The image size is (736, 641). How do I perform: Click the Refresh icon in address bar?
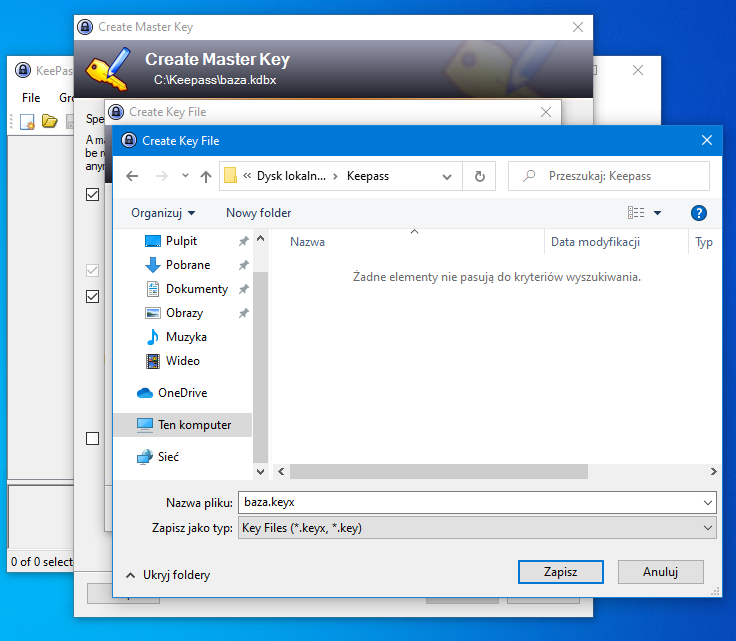click(x=479, y=176)
